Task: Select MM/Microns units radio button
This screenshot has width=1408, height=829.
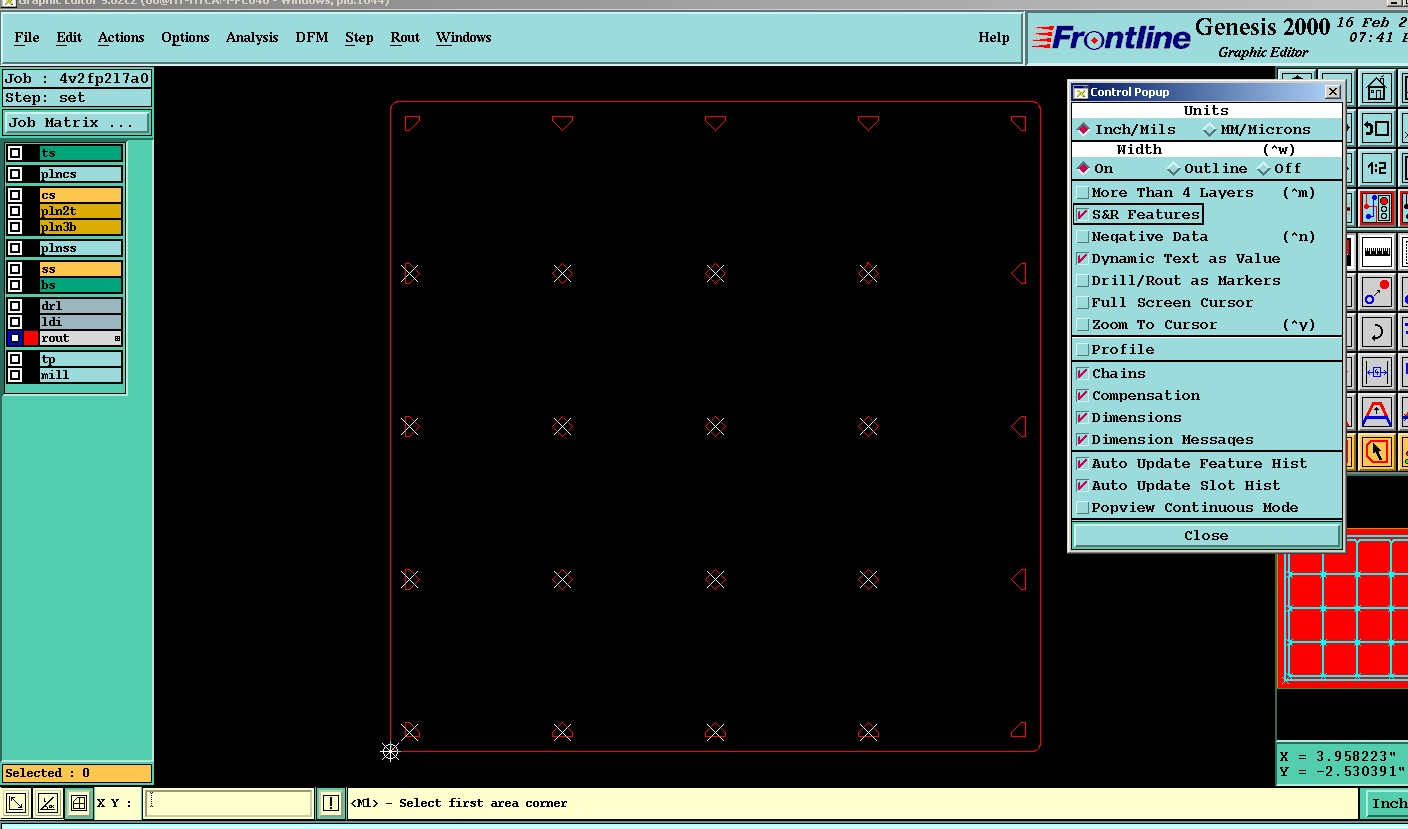Action: pos(1209,129)
